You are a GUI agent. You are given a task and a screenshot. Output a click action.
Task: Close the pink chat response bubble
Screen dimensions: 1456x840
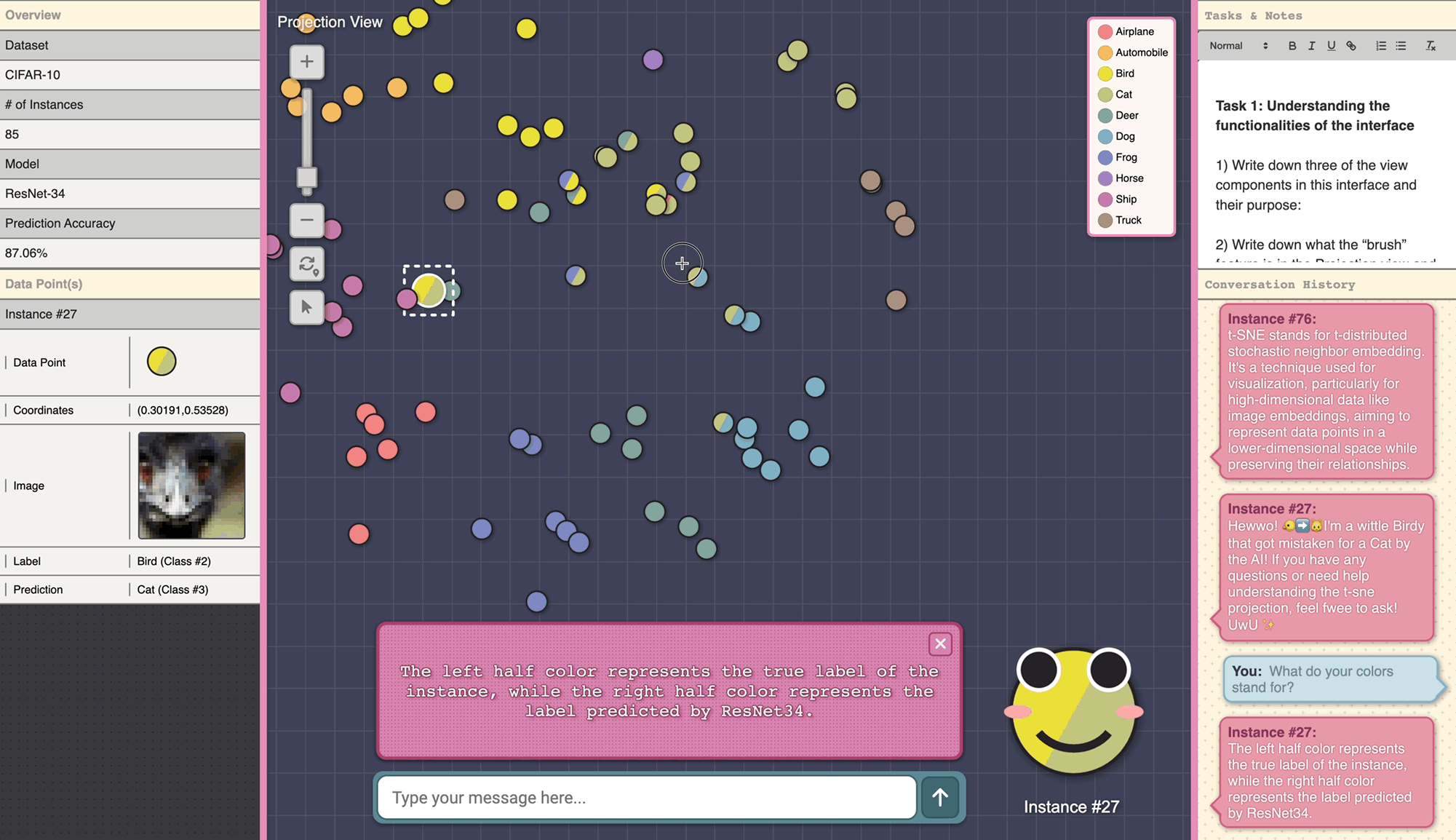pos(940,643)
